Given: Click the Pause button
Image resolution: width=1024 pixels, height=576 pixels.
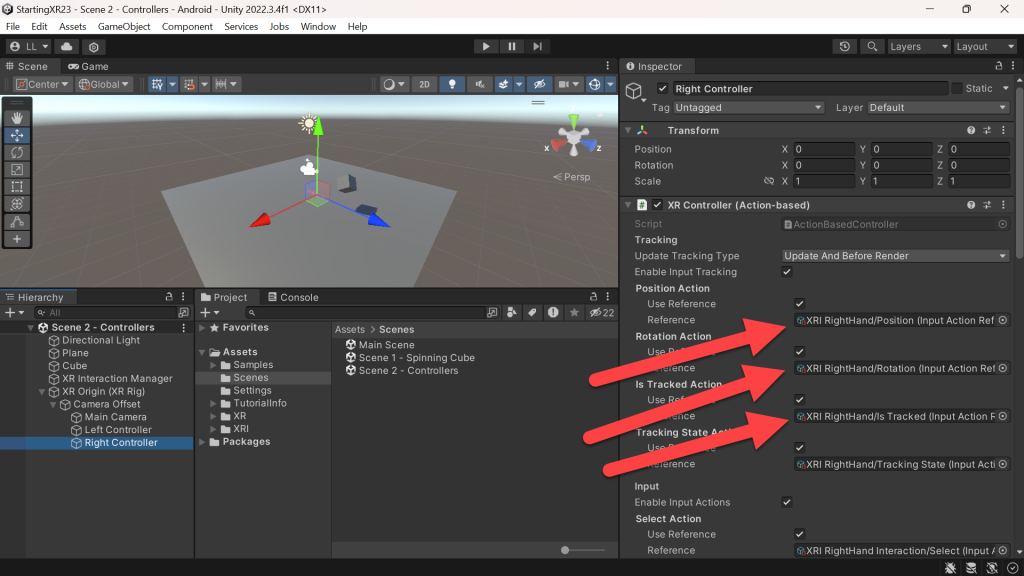Looking at the screenshot, I should tap(512, 46).
